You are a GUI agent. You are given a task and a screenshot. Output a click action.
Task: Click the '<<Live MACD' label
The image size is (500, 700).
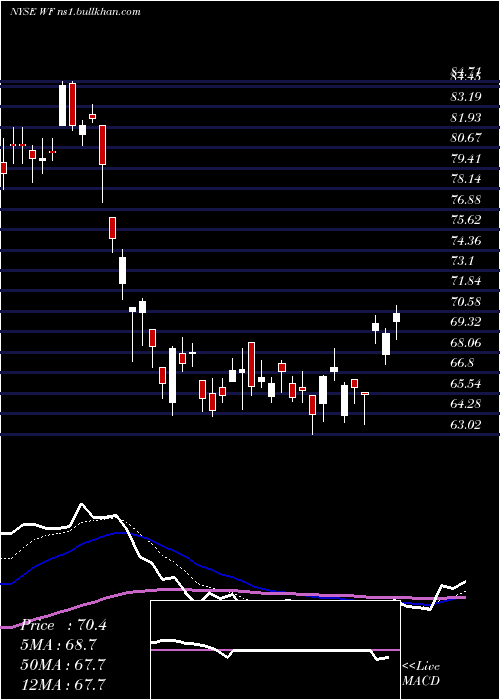pos(421,674)
